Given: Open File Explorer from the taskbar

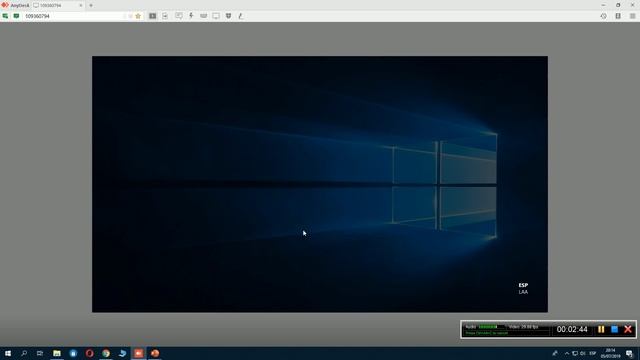Looking at the screenshot, I should [x=57, y=353].
